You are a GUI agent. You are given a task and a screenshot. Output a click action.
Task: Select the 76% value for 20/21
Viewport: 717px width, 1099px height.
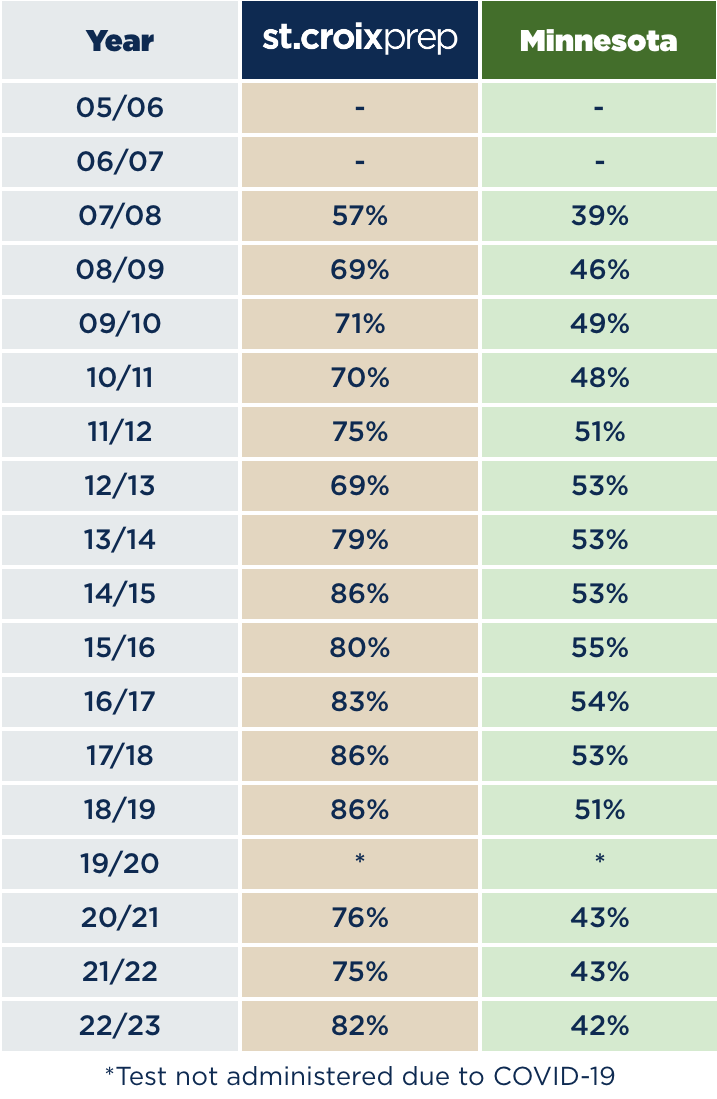click(x=360, y=917)
